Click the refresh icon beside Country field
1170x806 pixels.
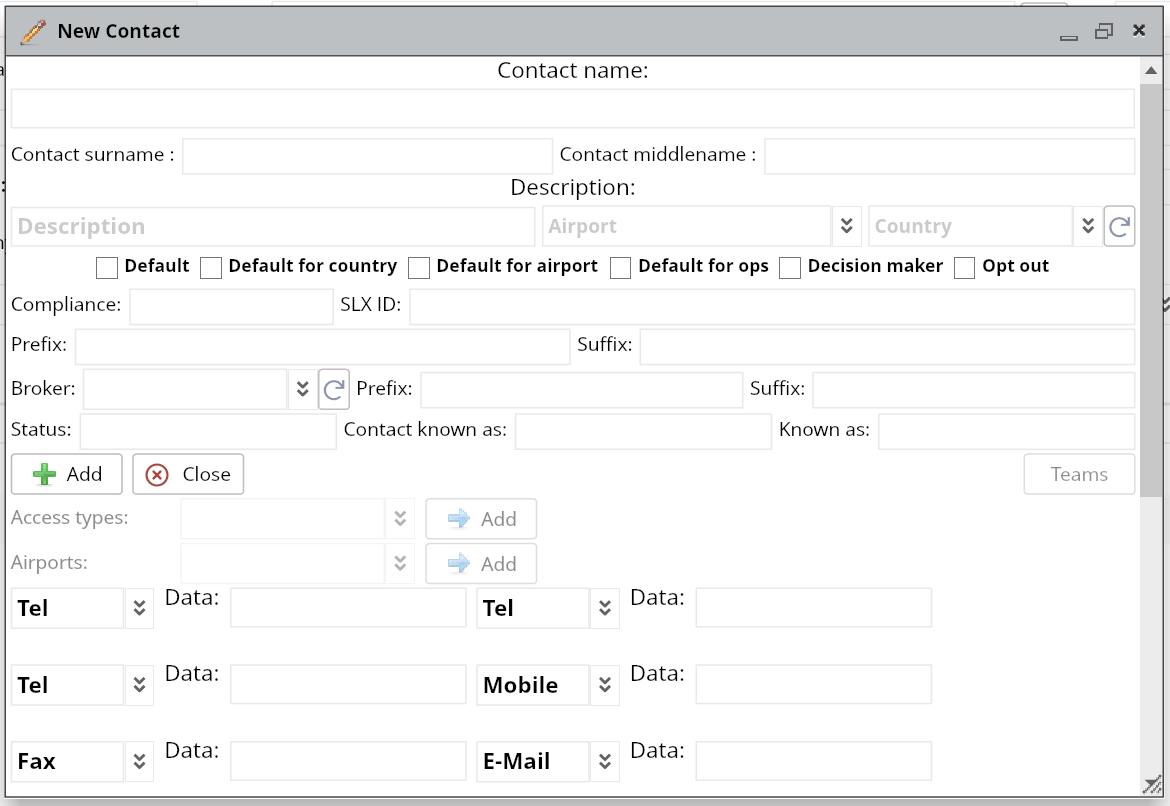click(1119, 227)
